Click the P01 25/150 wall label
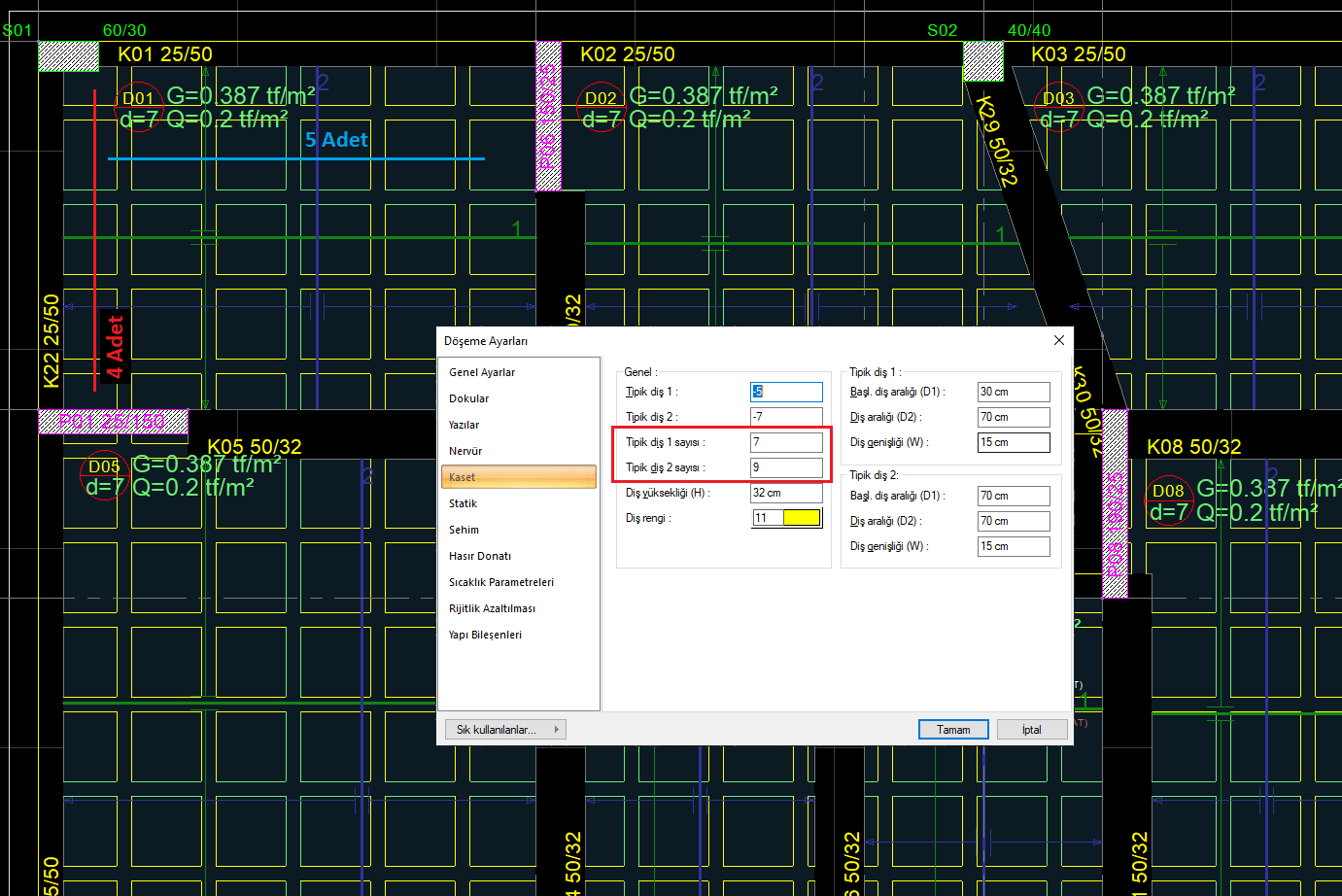The width and height of the screenshot is (1342, 896). (x=112, y=422)
